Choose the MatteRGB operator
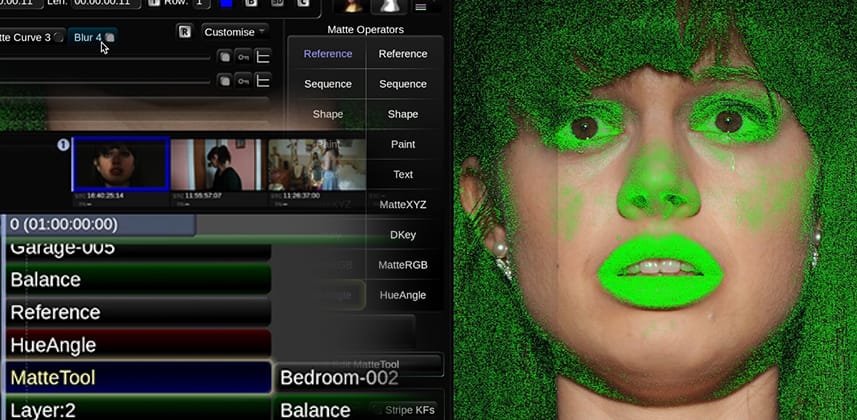Viewport: 857px width, 420px height. [x=403, y=265]
